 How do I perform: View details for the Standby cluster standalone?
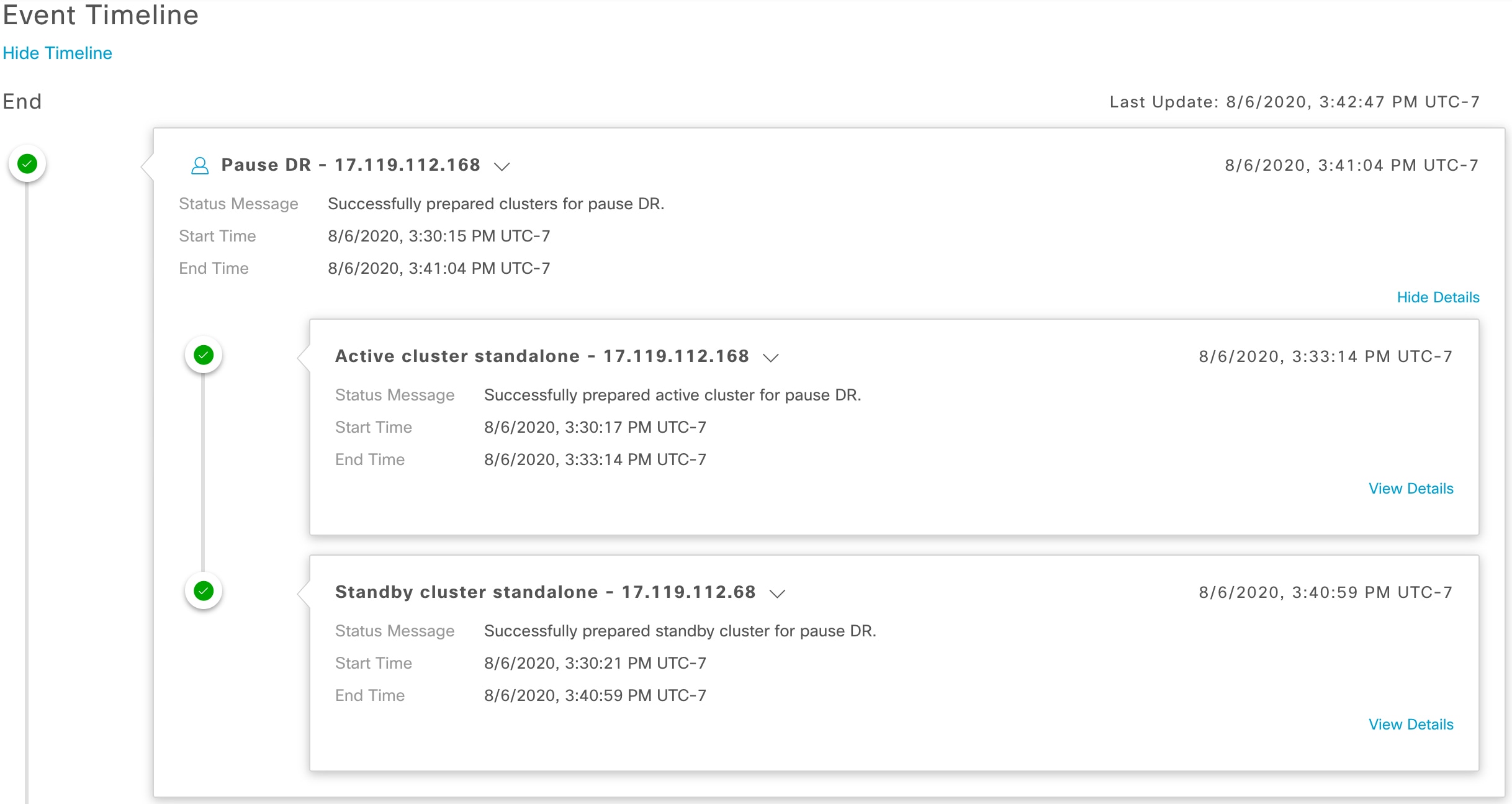coord(1411,725)
